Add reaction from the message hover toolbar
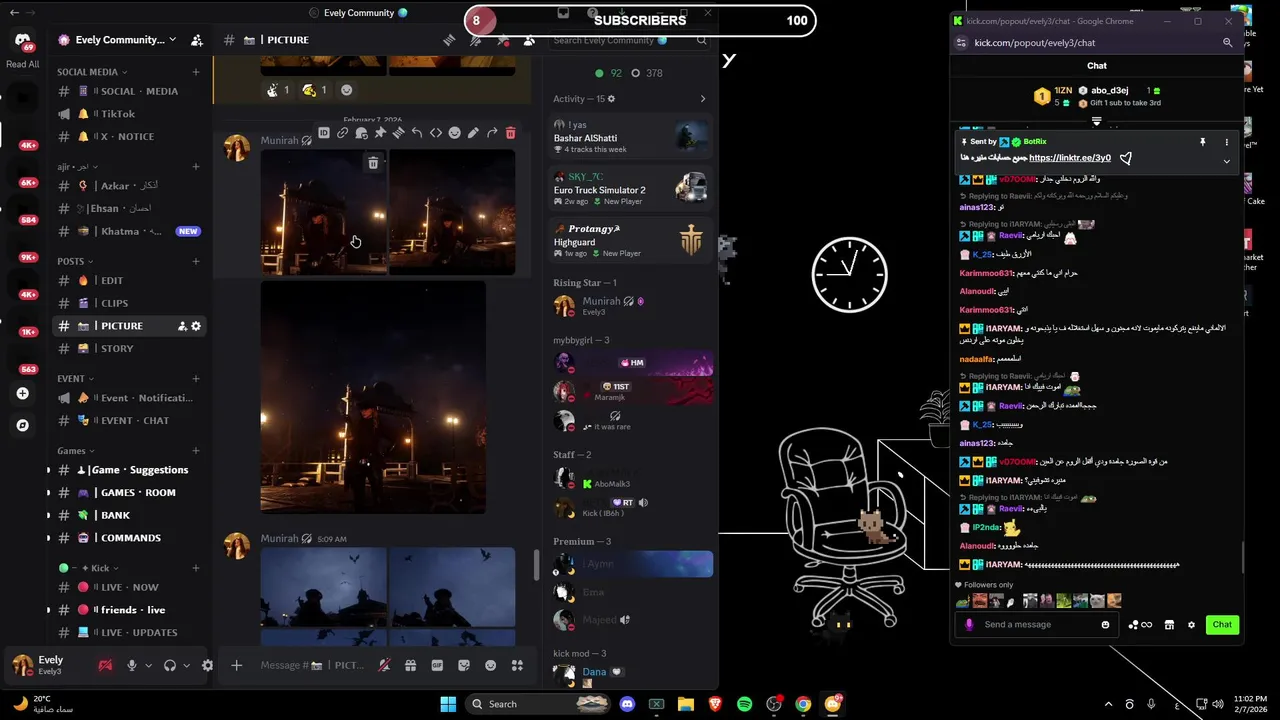The width and height of the screenshot is (1280, 720). pyautogui.click(x=454, y=133)
